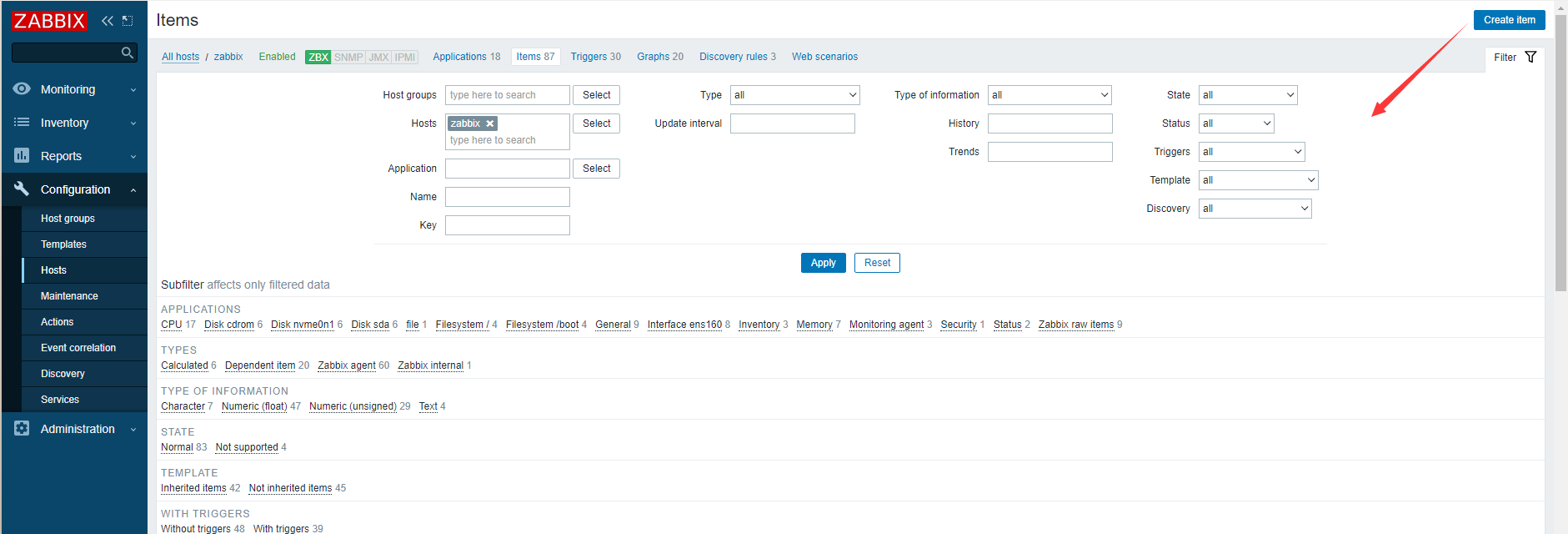Click the hide sidebar icon
The height and width of the screenshot is (534, 1568).
click(x=128, y=20)
